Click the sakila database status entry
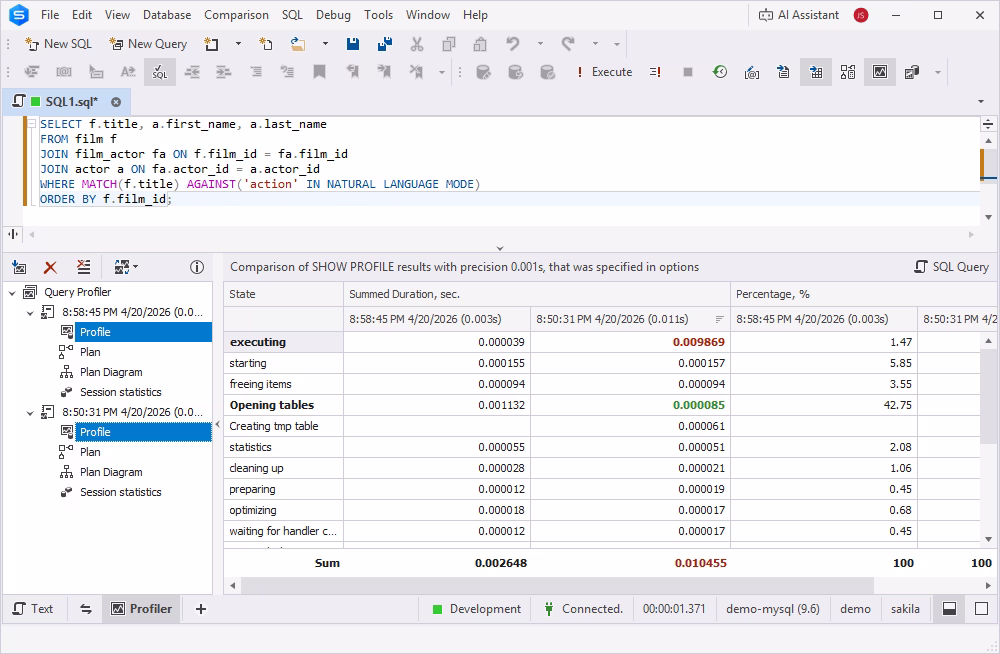 click(906, 609)
